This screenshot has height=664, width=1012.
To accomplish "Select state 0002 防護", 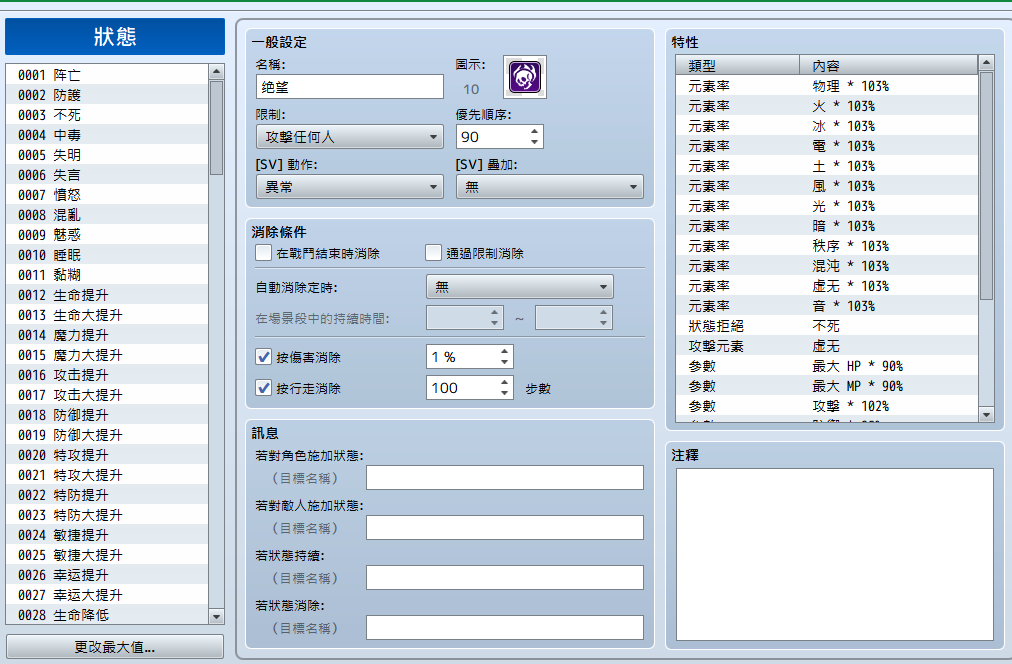I will pyautogui.click(x=107, y=95).
